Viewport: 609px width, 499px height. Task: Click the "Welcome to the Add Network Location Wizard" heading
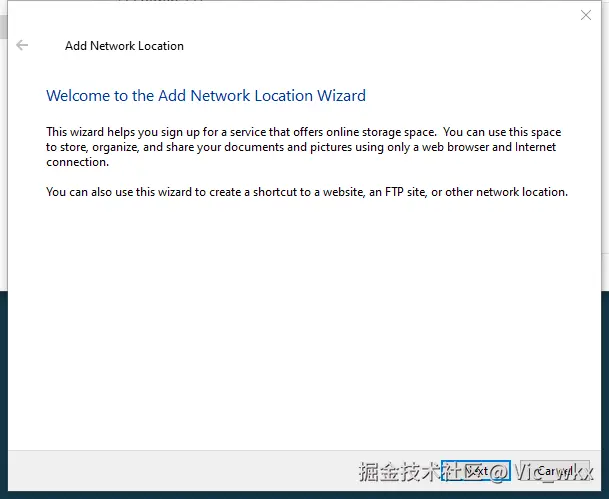(206, 96)
